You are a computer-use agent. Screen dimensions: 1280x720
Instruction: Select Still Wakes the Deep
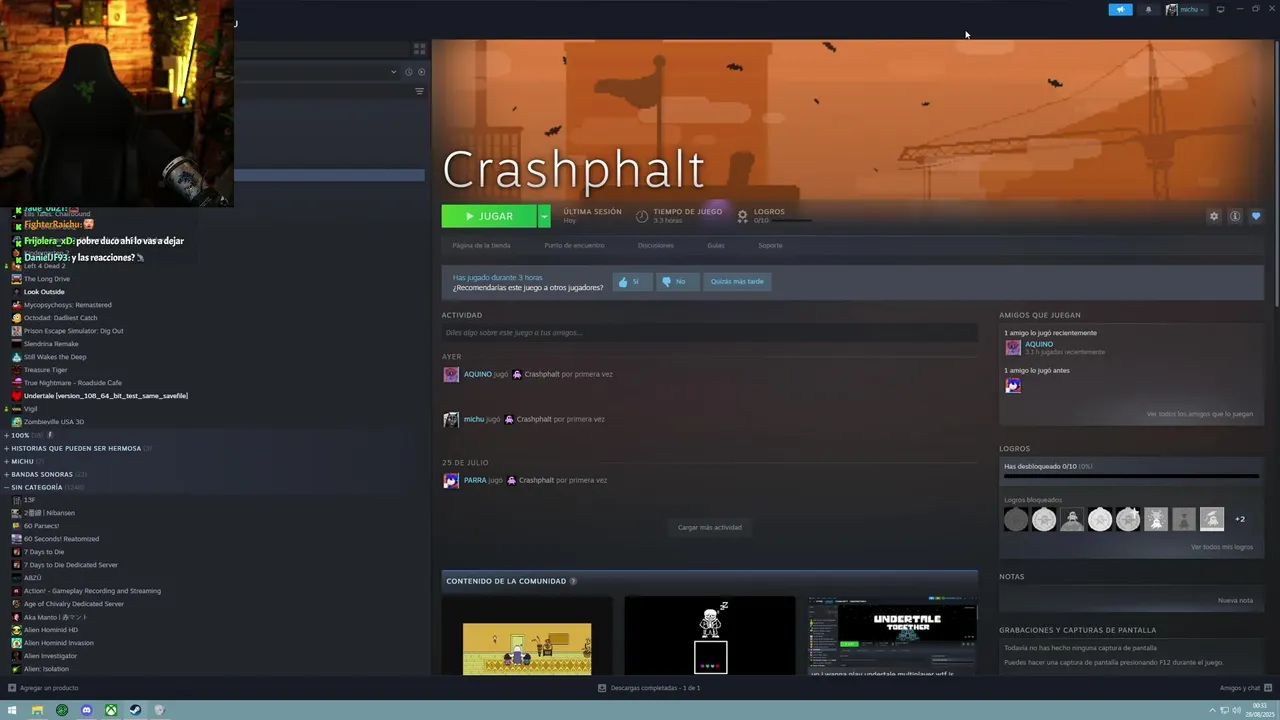[x=55, y=357]
